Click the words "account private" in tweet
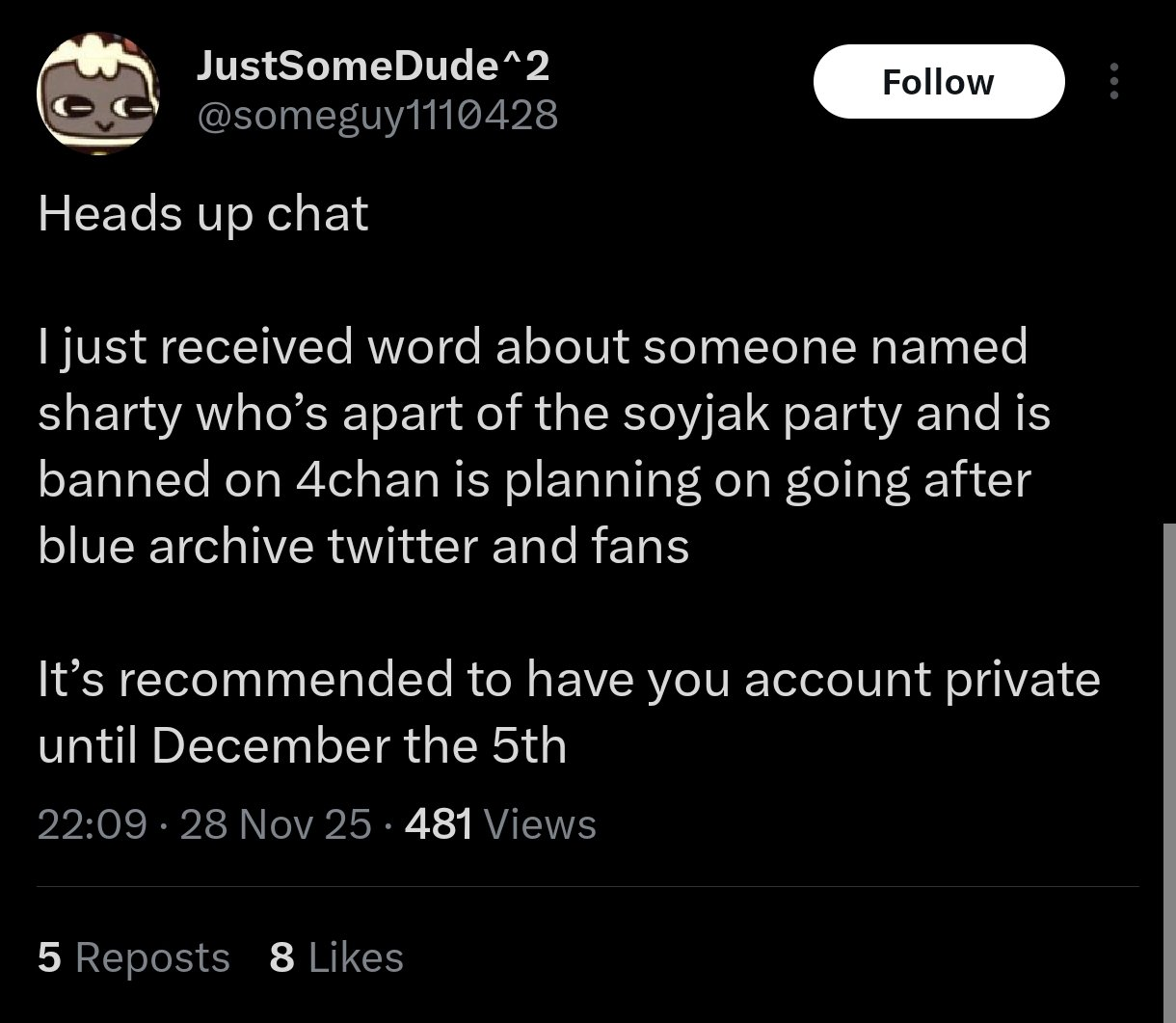 [x=921, y=679]
